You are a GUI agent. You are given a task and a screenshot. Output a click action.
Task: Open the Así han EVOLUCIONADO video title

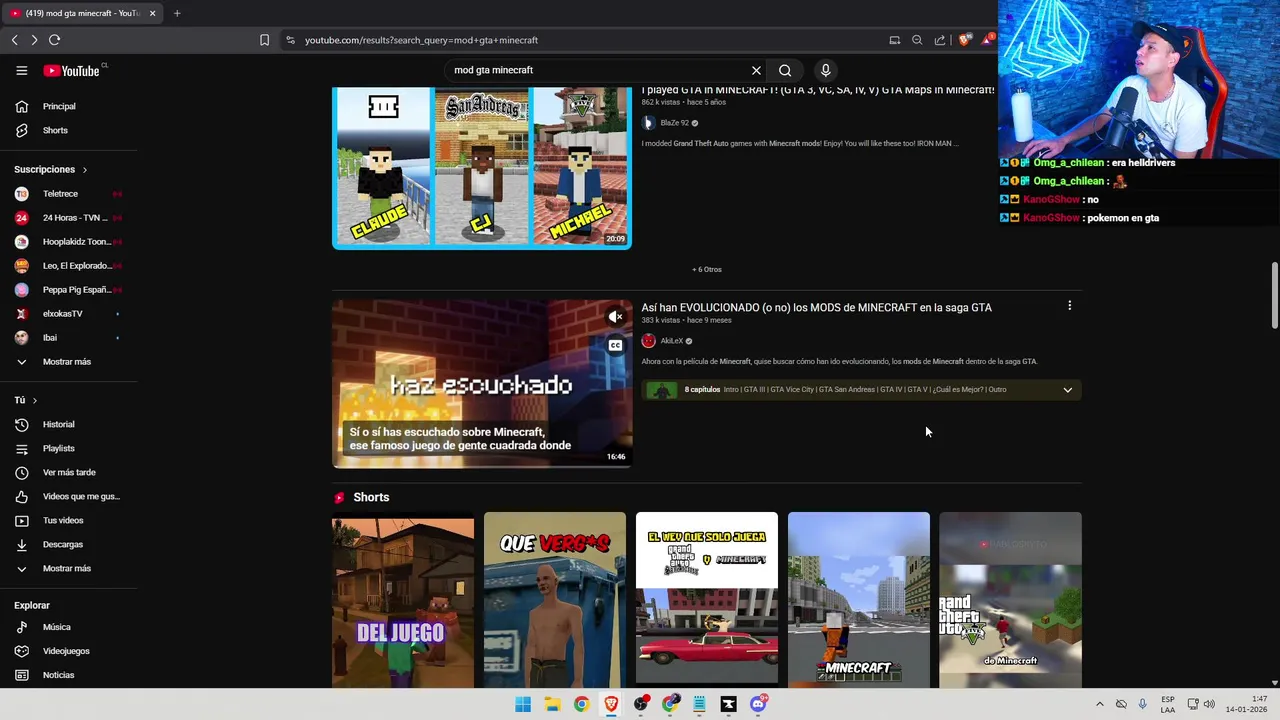click(817, 307)
